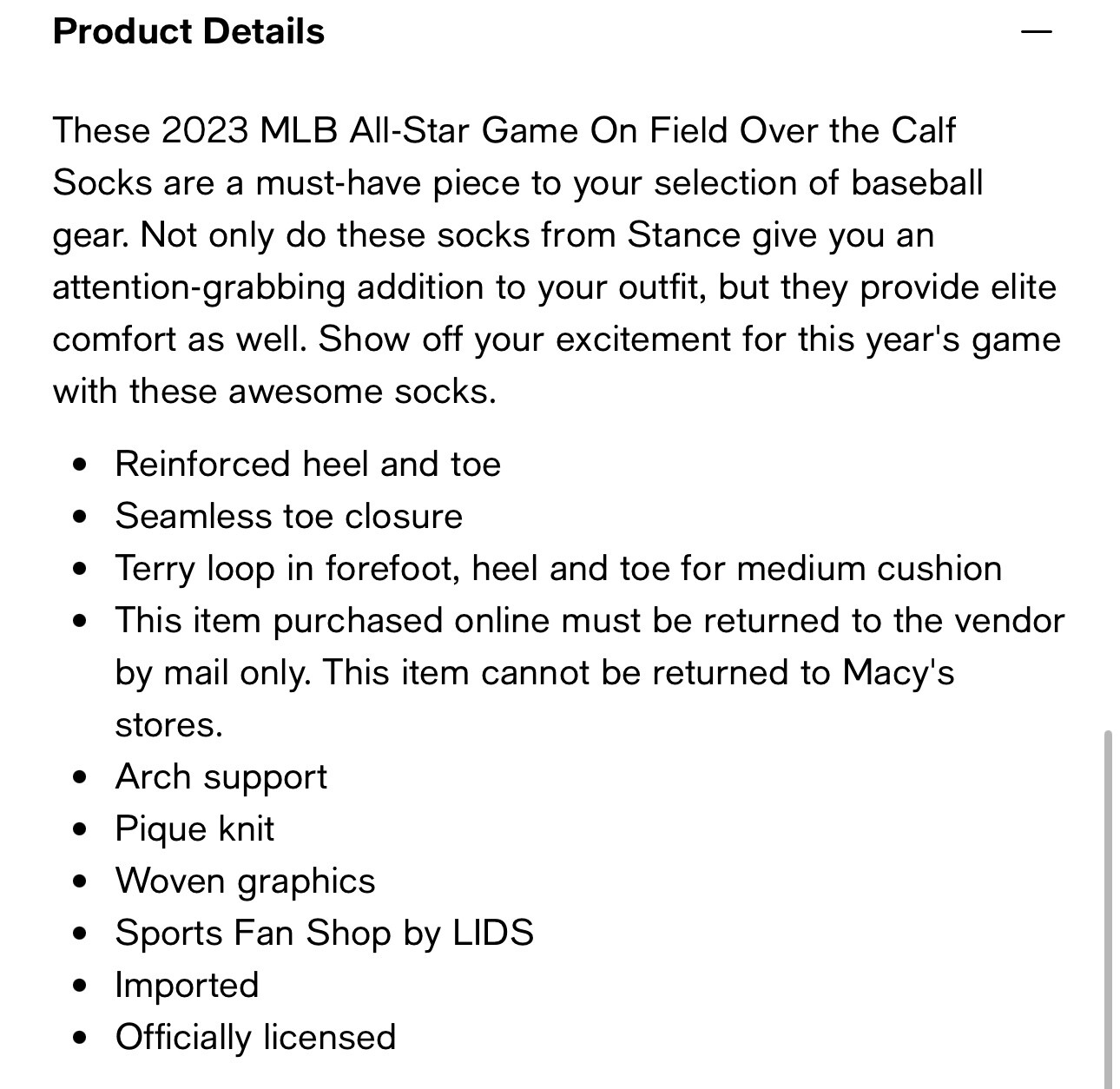Click the 'Arch support' bullet item
Image resolution: width=1120 pixels, height=1089 pixels.
coord(221,777)
